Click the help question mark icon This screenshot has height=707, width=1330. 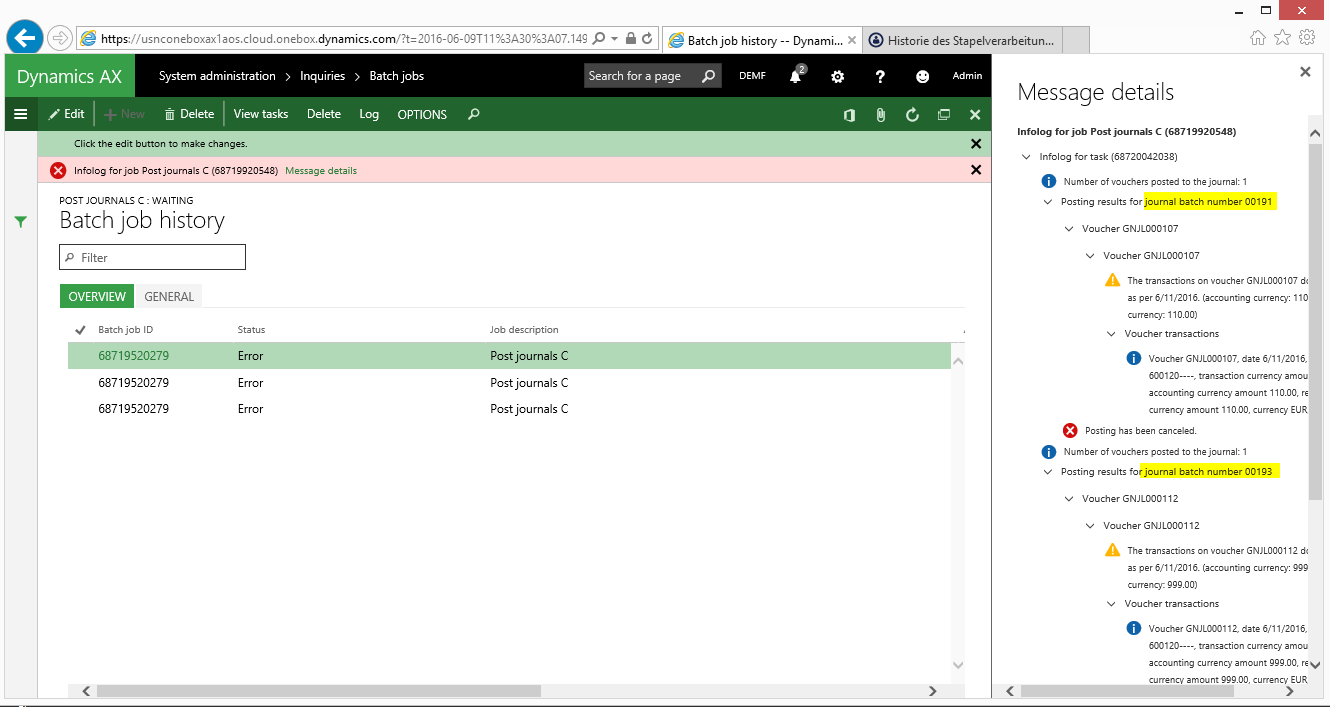pos(880,77)
